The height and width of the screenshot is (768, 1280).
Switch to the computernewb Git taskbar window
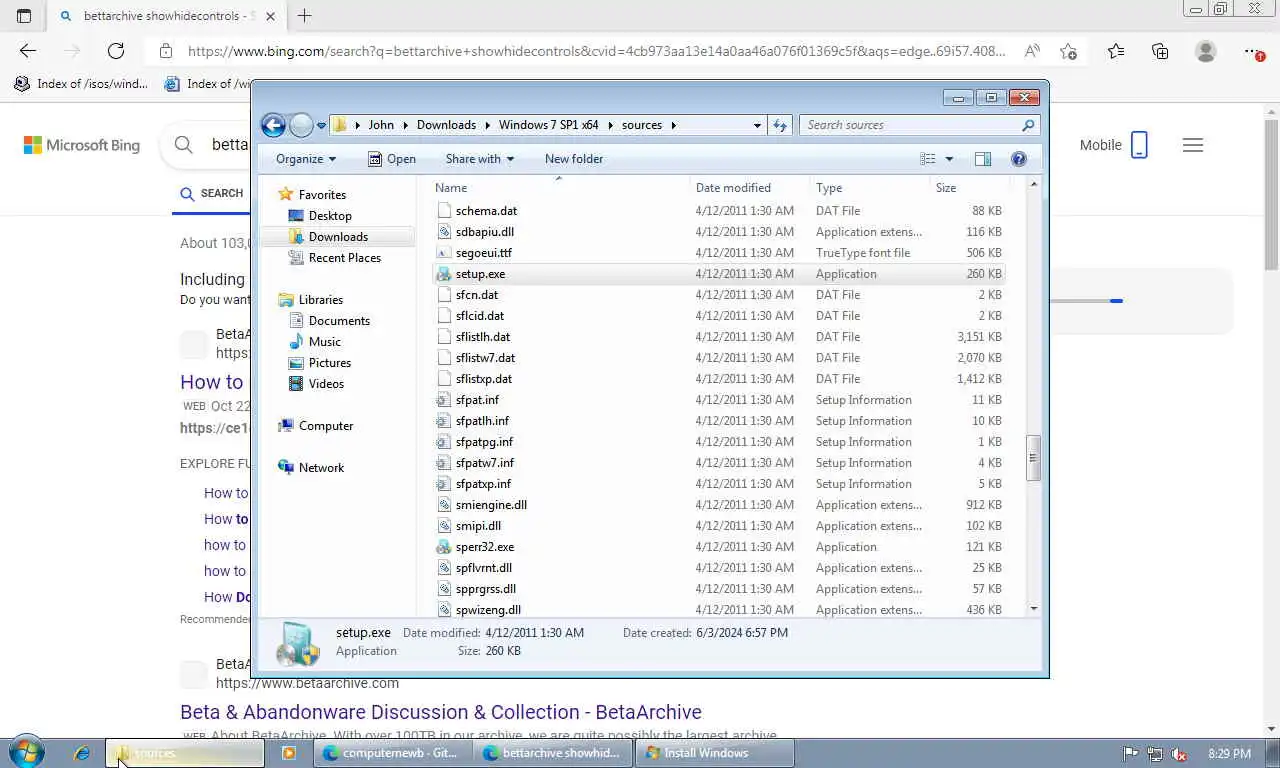coord(394,753)
